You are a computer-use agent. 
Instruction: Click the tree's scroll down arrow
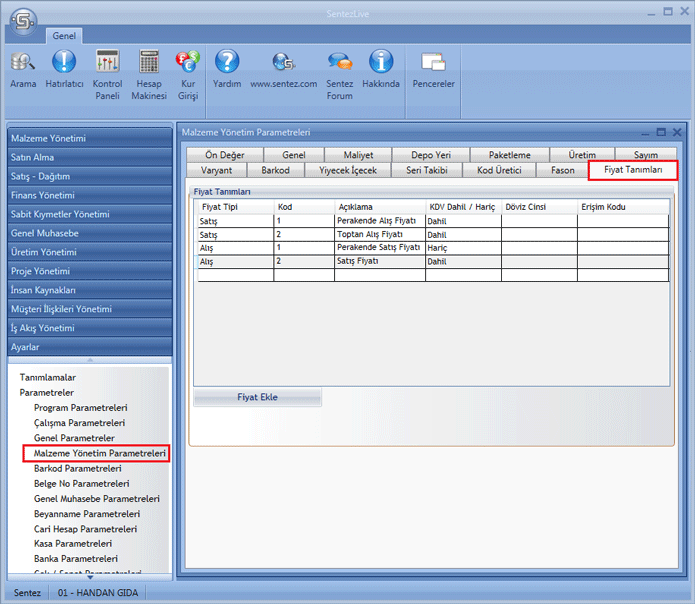click(90, 577)
